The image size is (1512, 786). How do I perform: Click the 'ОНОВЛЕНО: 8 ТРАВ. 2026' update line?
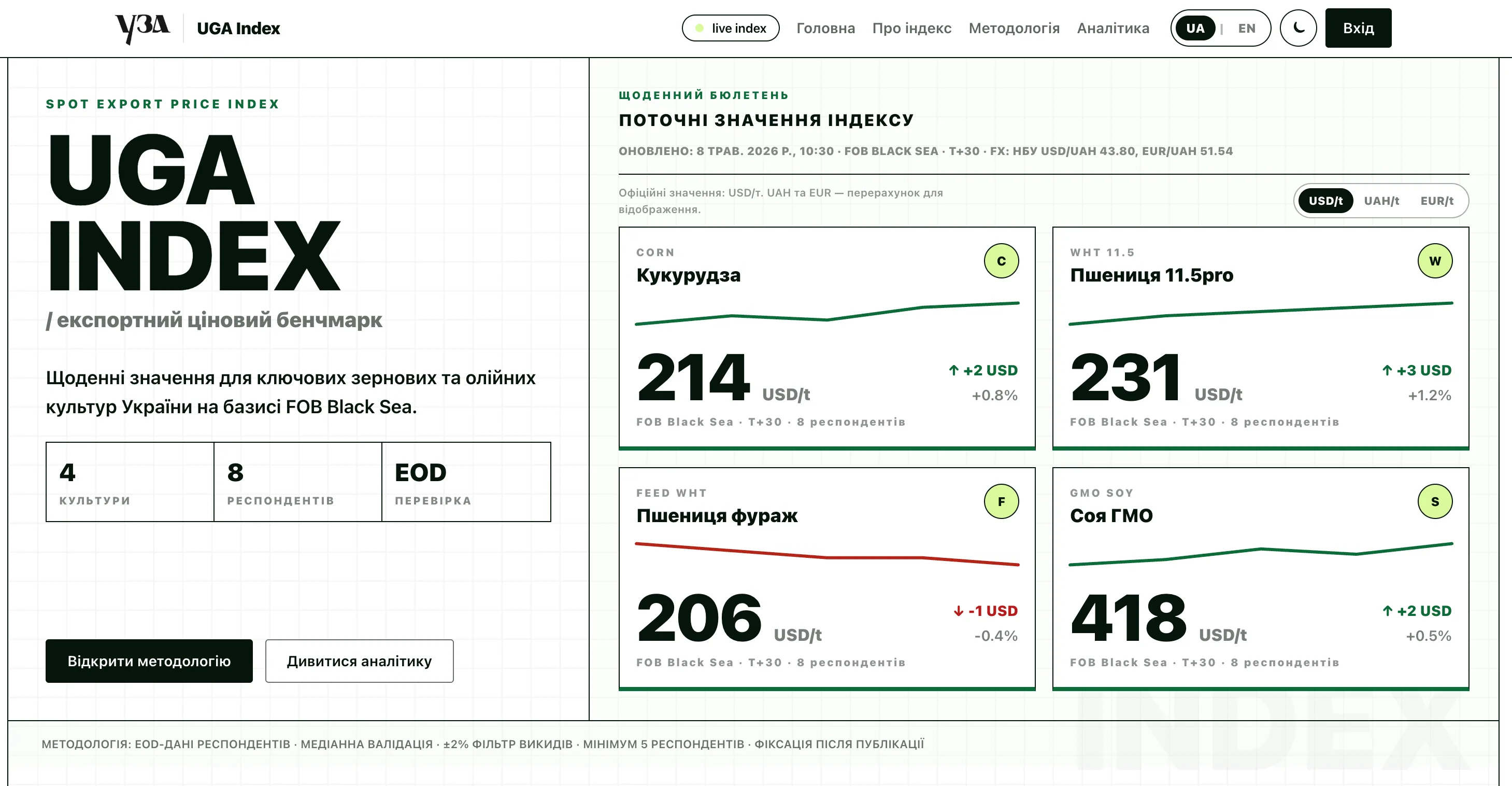coord(925,151)
